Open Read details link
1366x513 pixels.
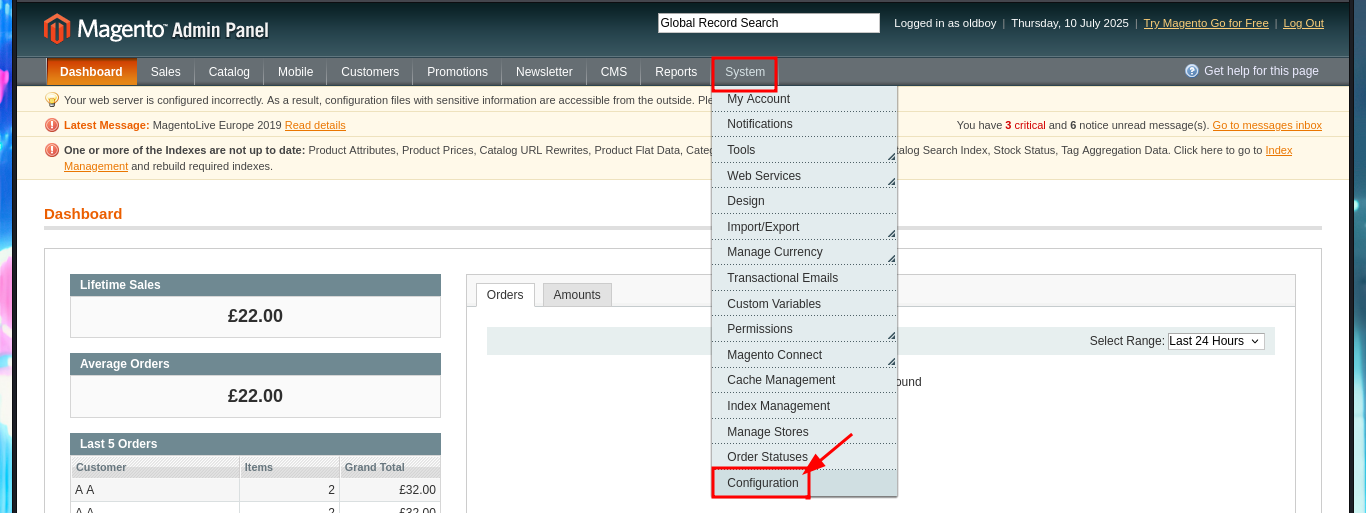[x=315, y=125]
